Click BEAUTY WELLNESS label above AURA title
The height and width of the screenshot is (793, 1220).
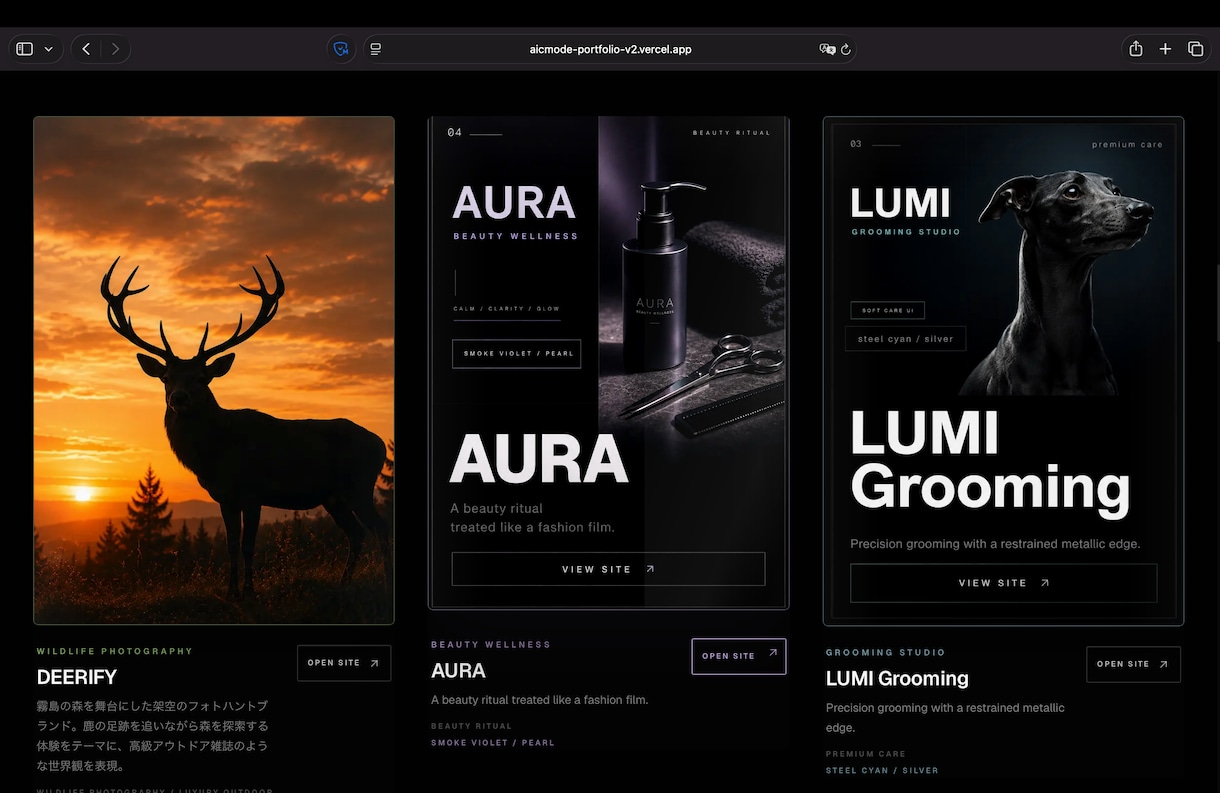coord(491,645)
